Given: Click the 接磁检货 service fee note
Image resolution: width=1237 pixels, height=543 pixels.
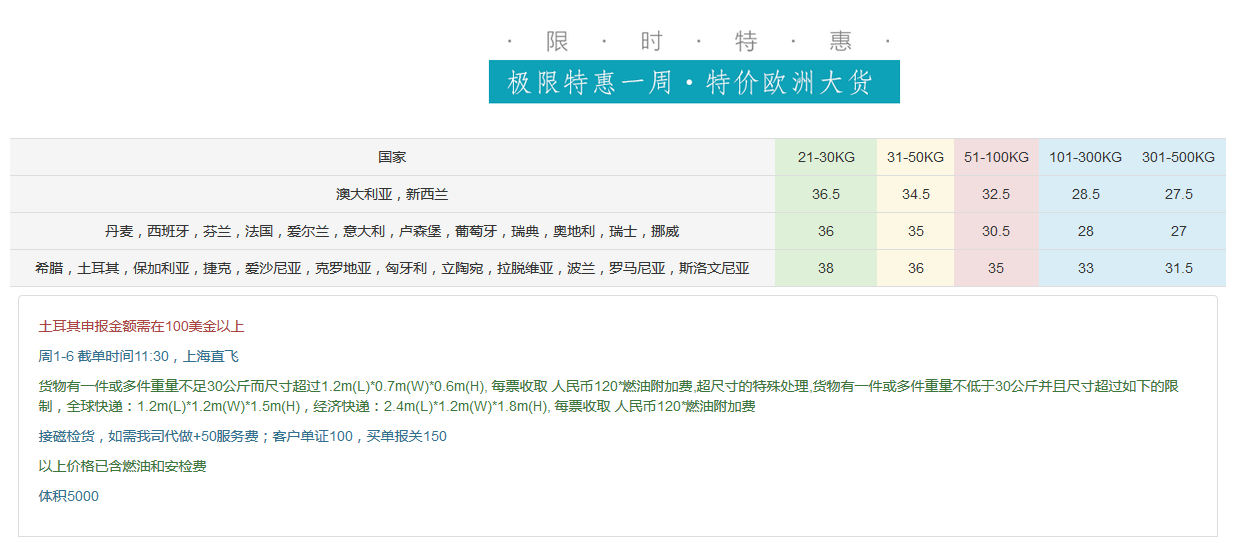Looking at the screenshot, I should (x=242, y=436).
